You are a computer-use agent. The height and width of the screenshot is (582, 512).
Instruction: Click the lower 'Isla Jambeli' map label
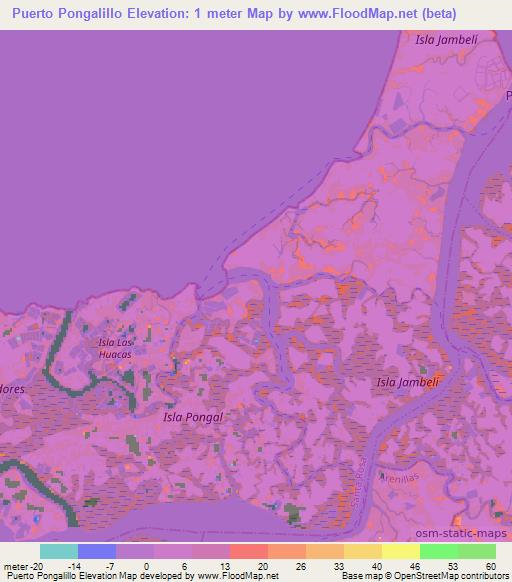click(408, 382)
